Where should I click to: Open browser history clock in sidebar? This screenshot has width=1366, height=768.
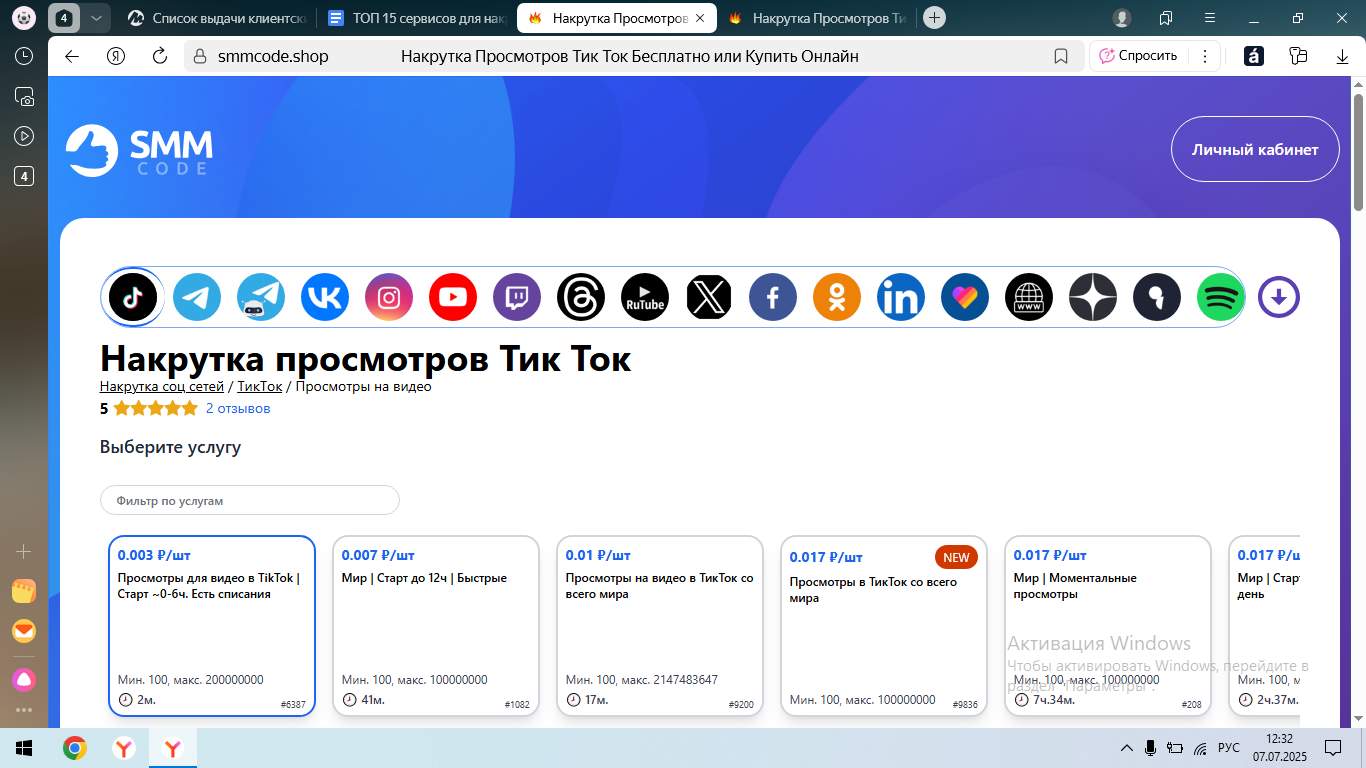24,57
